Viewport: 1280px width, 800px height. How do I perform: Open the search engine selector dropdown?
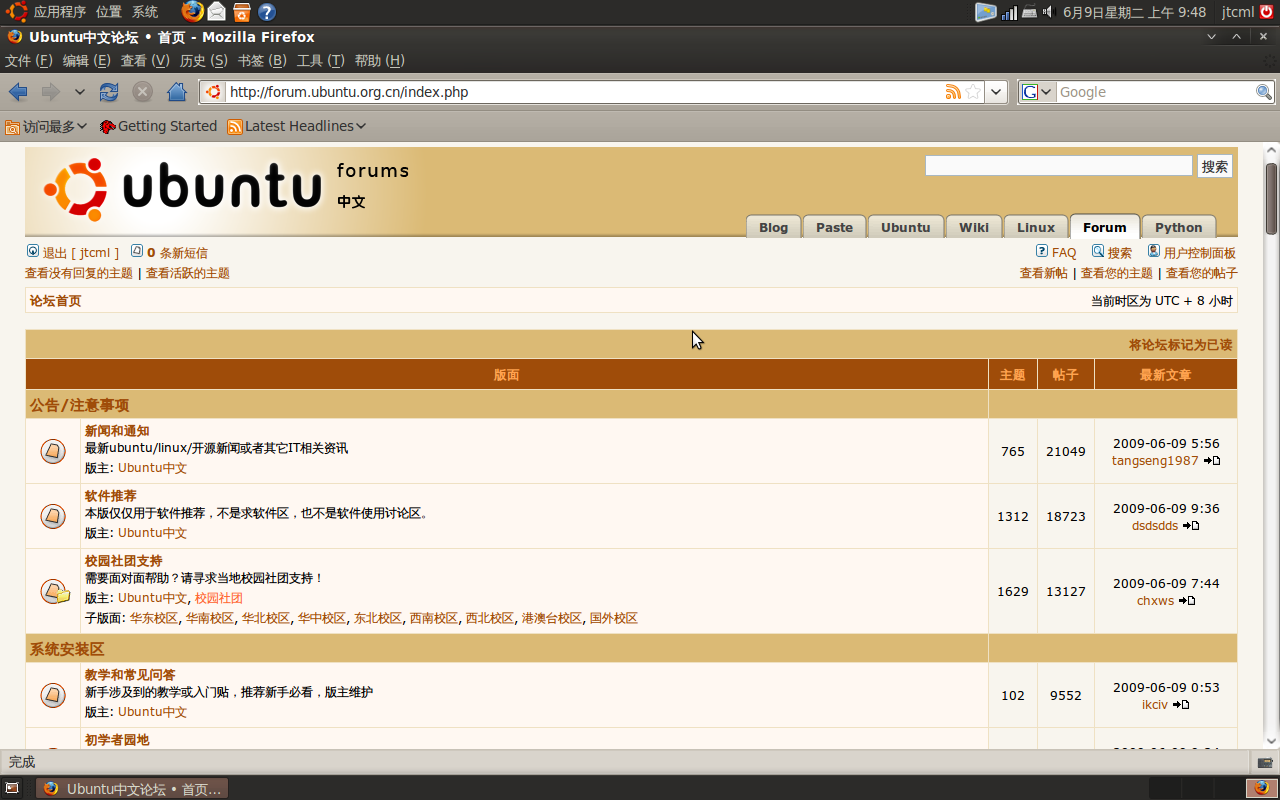(x=1037, y=92)
